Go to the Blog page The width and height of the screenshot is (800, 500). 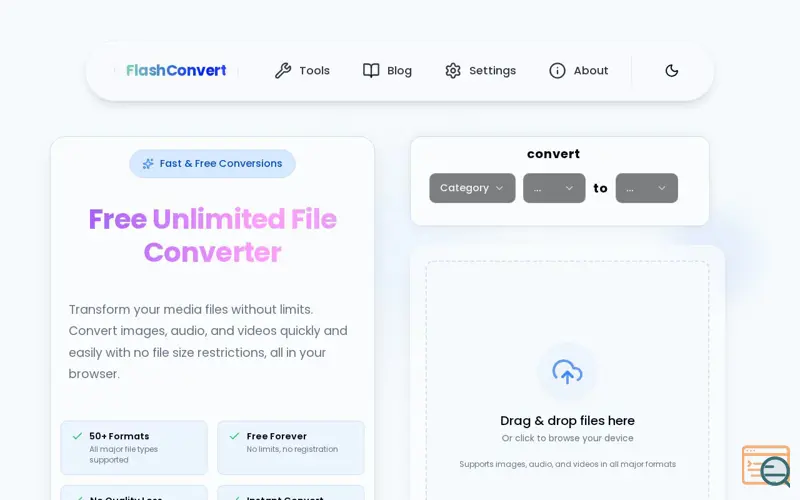tap(387, 70)
